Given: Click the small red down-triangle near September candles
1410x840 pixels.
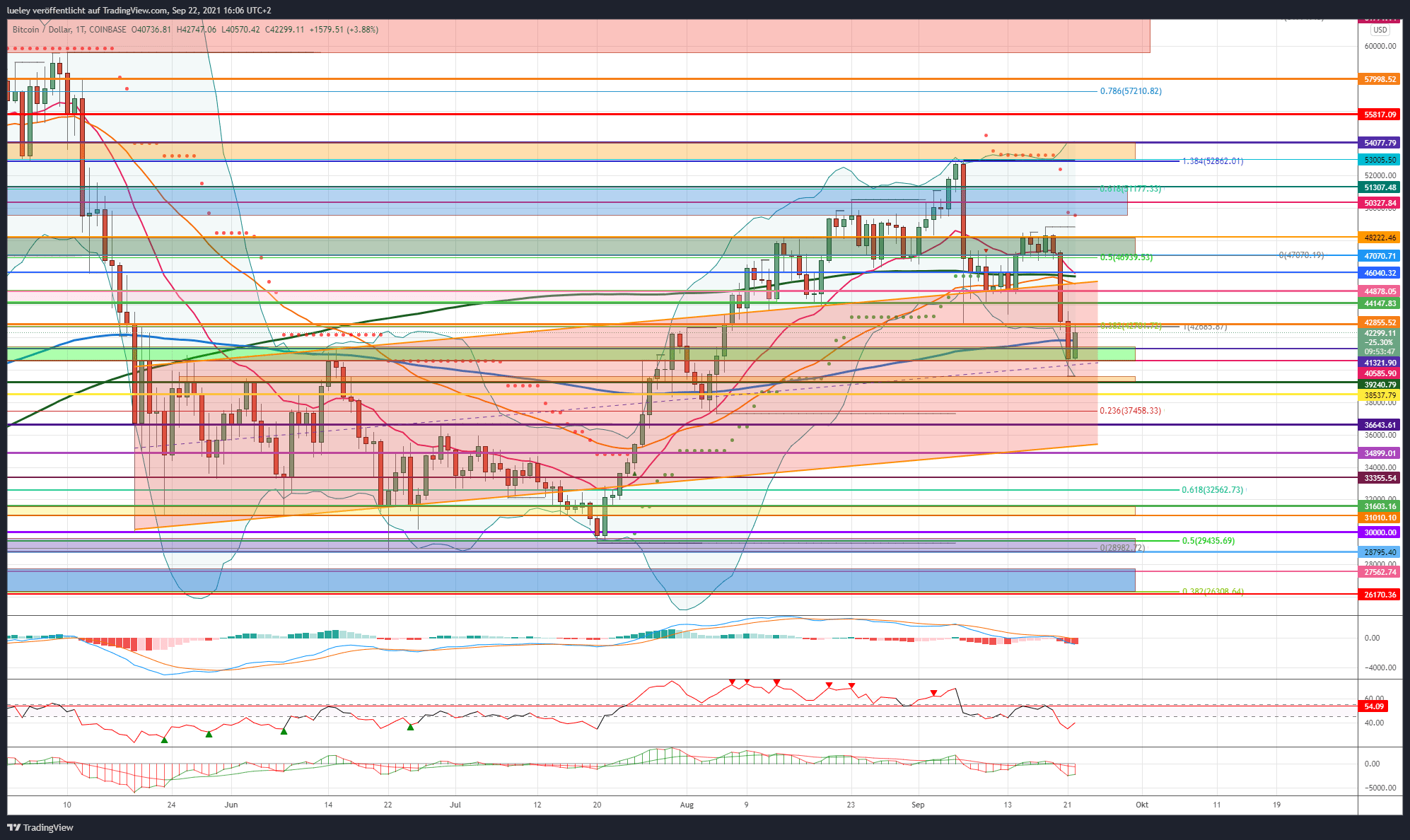Looking at the screenshot, I should coord(986,251).
